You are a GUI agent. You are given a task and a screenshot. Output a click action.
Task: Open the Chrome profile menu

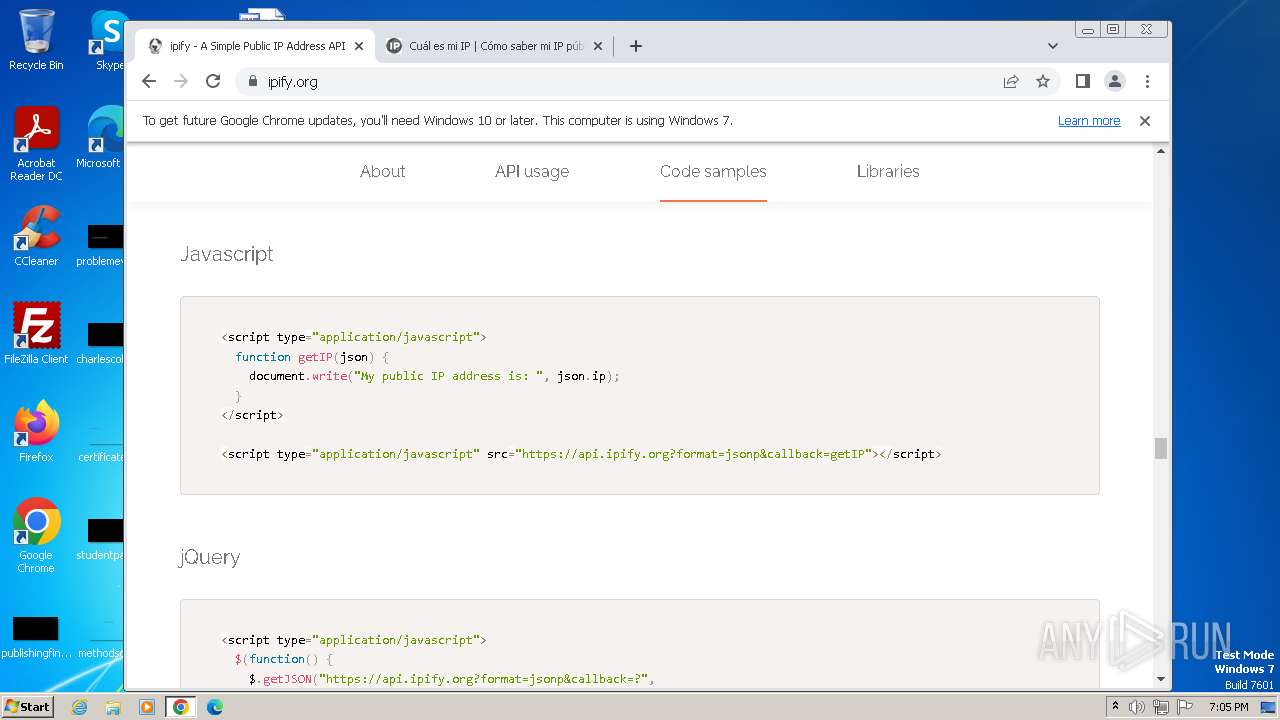[1115, 81]
